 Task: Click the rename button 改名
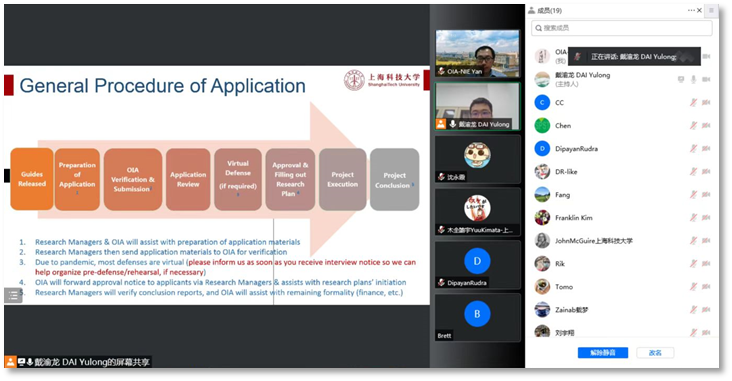pyautogui.click(x=655, y=353)
